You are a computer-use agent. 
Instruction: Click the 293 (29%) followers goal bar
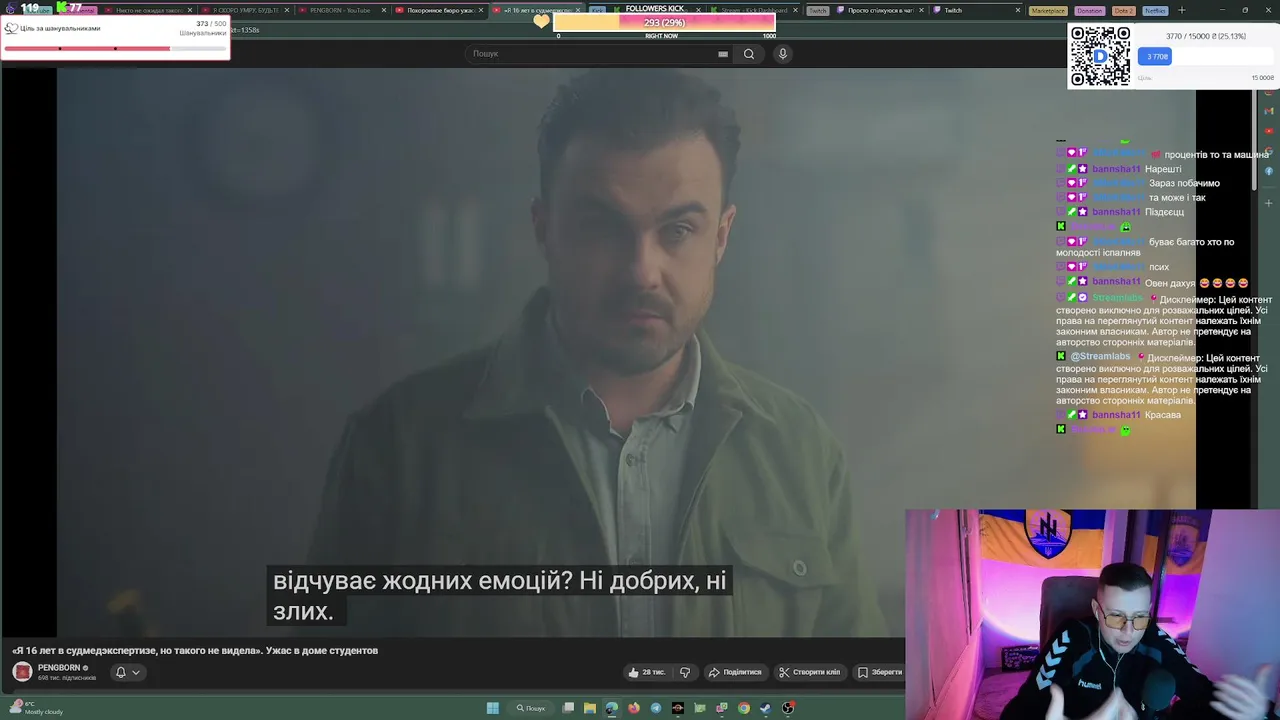pos(664,22)
